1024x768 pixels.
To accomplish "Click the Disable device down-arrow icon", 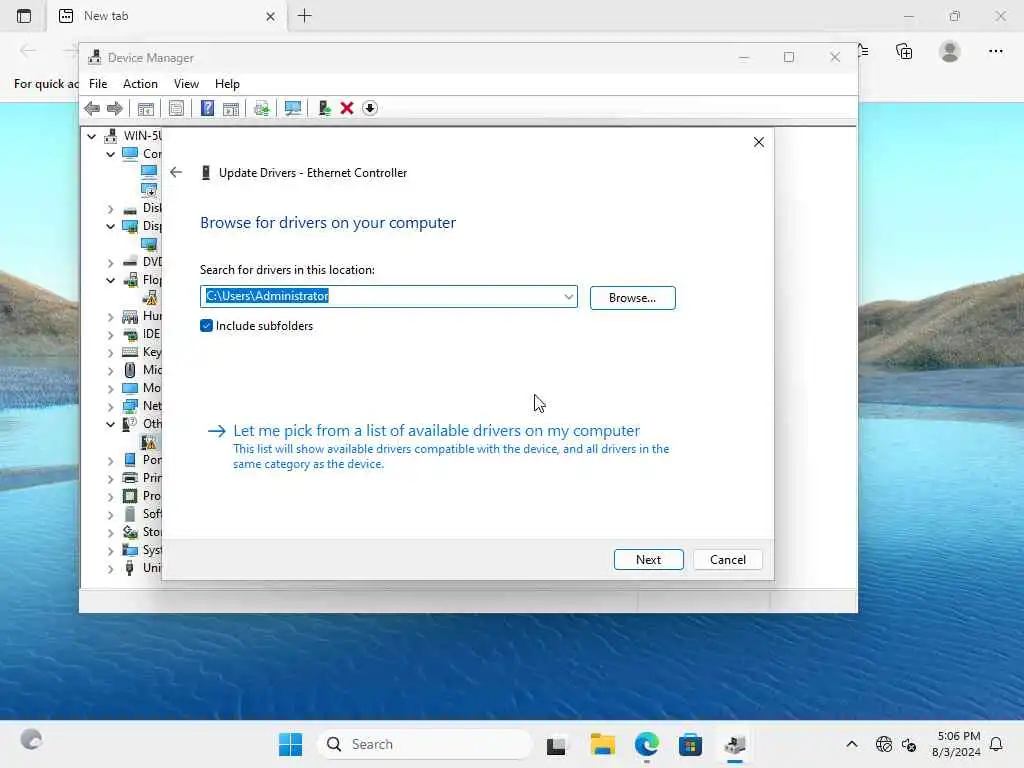I will pyautogui.click(x=370, y=108).
